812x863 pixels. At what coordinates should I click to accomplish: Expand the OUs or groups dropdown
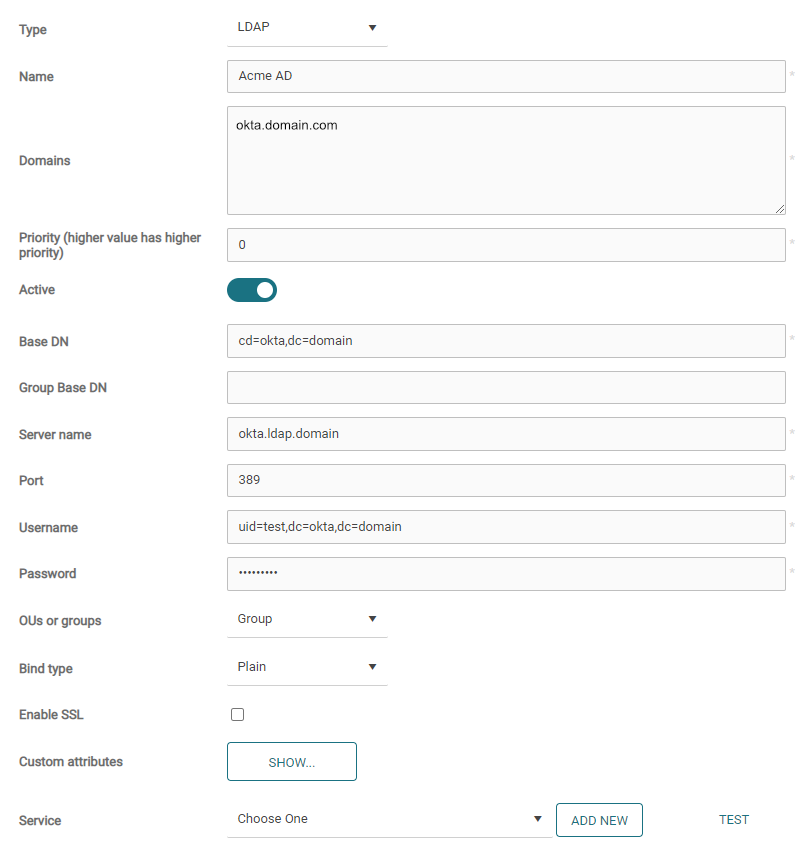307,620
